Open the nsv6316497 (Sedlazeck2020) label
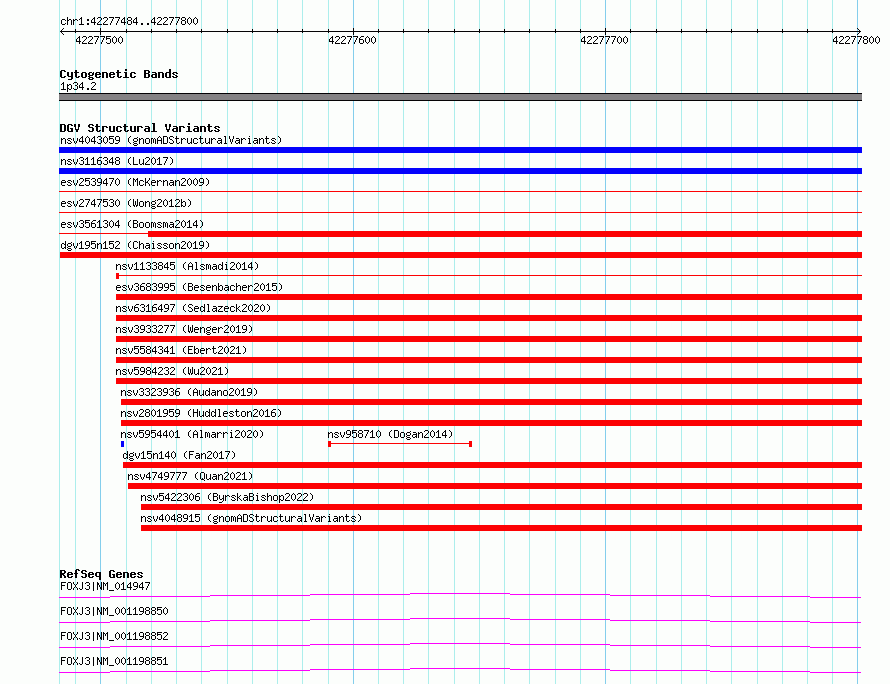The image size is (890, 684). [193, 308]
